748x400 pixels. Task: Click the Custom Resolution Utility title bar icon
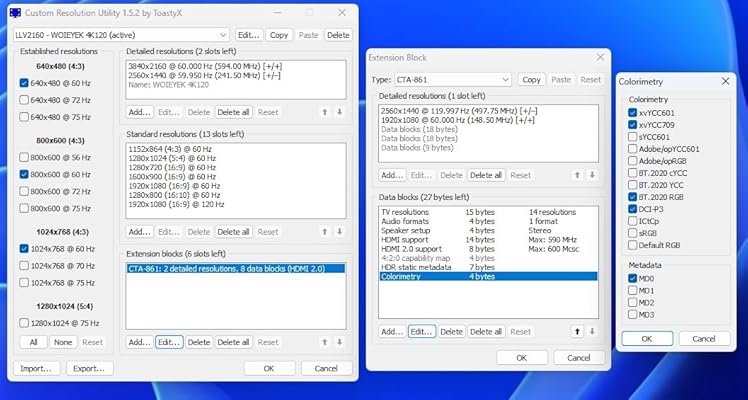15,12
